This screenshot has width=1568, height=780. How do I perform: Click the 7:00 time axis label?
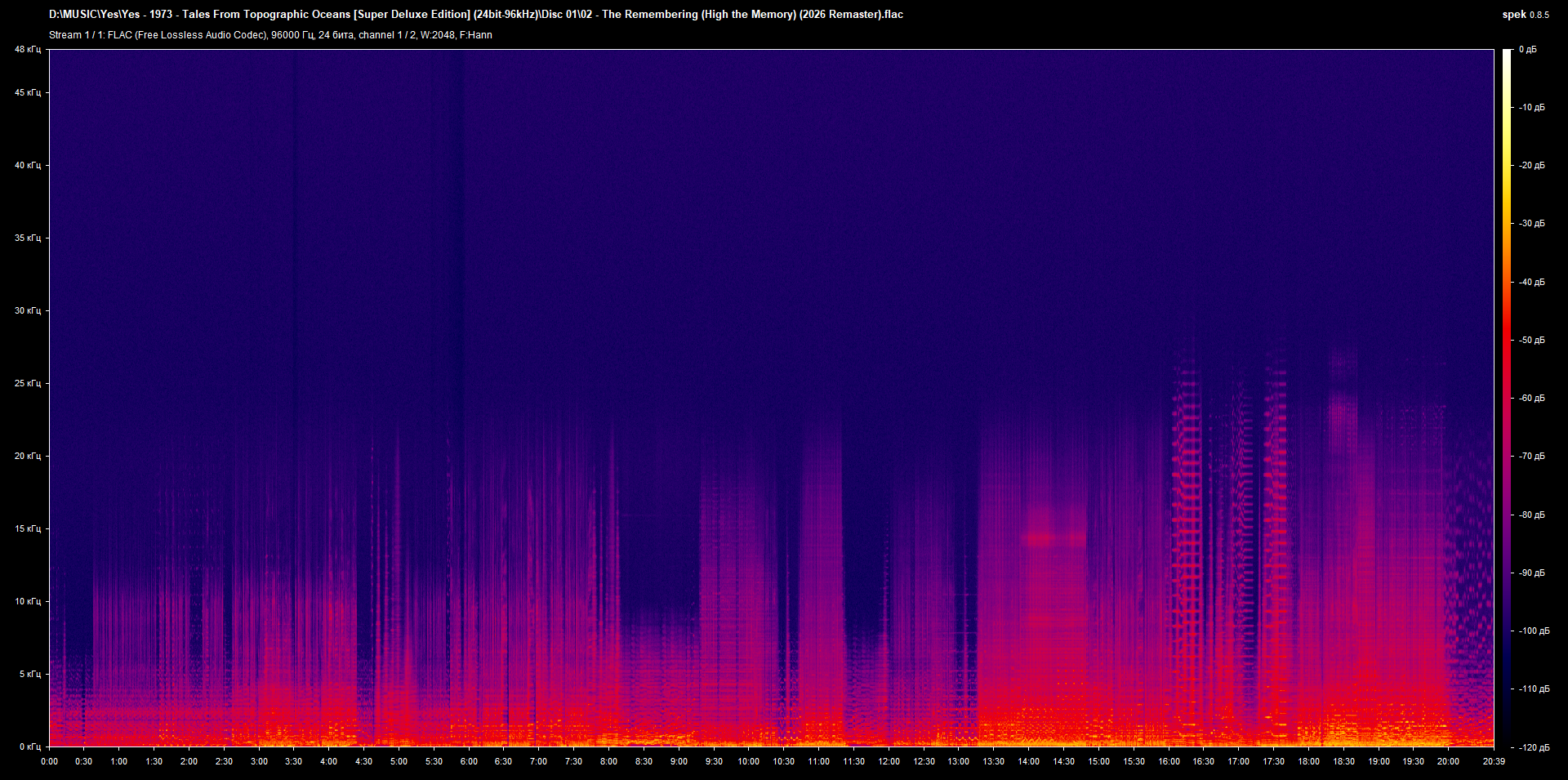[538, 762]
